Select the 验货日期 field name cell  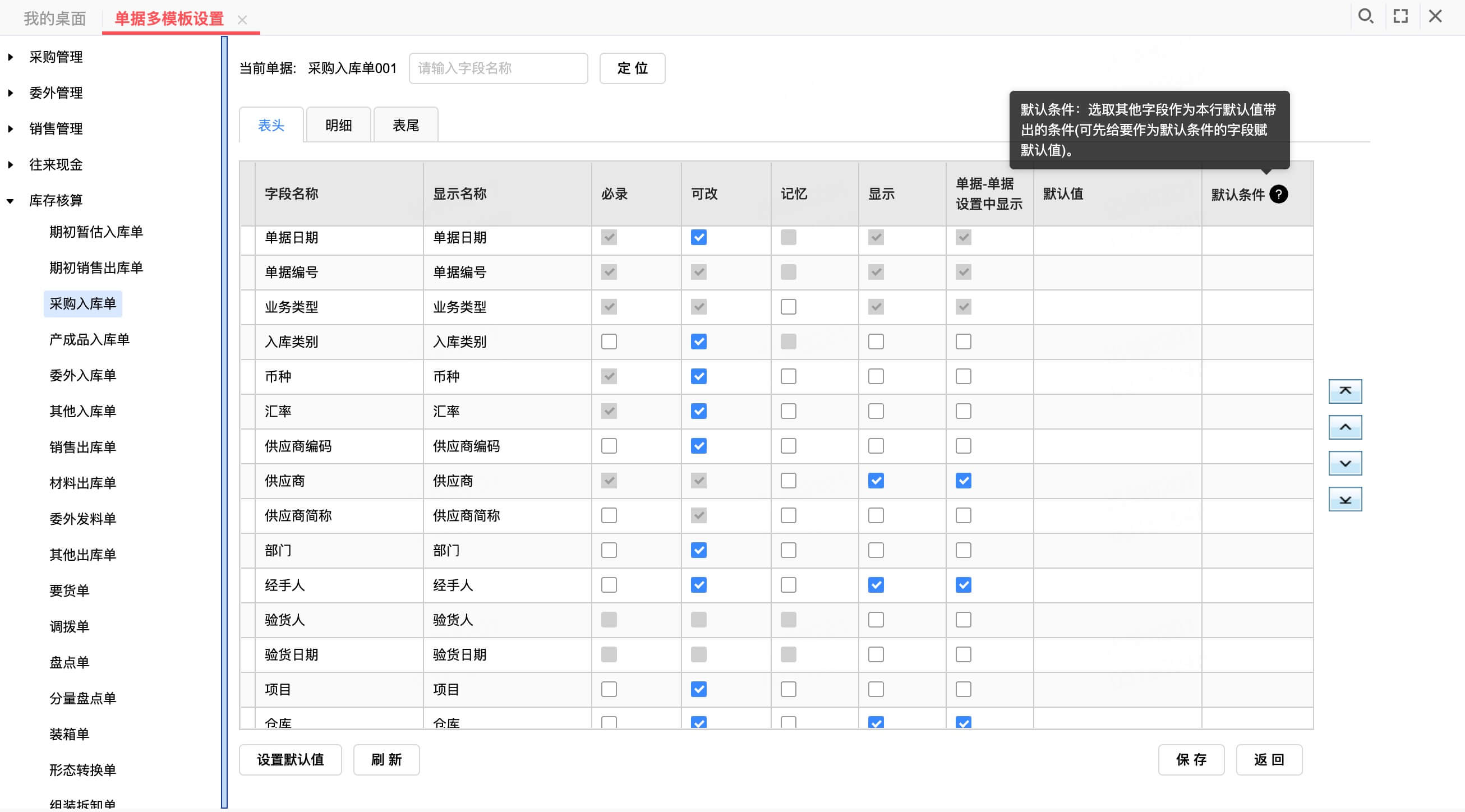[x=339, y=654]
